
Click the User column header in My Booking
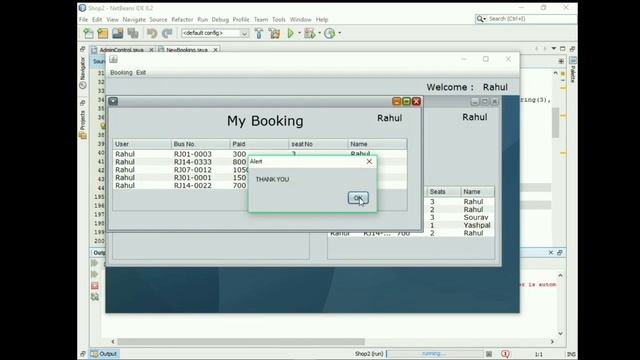(142, 144)
